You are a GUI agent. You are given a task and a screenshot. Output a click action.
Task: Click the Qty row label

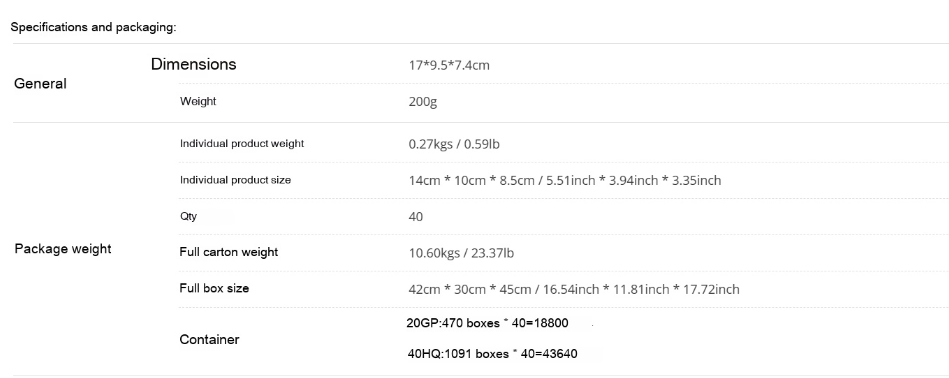pos(188,216)
